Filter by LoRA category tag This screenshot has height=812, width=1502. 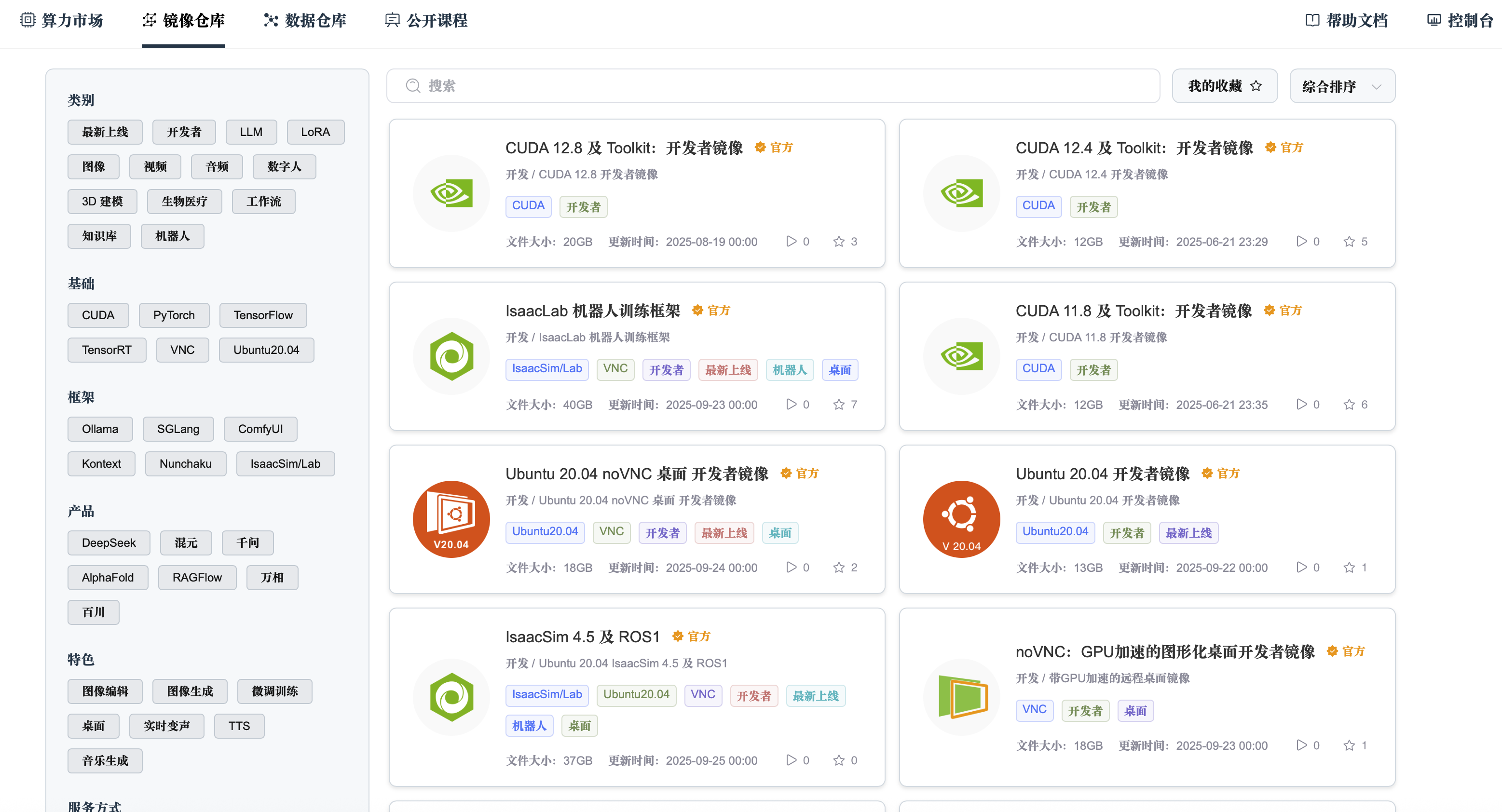click(315, 132)
